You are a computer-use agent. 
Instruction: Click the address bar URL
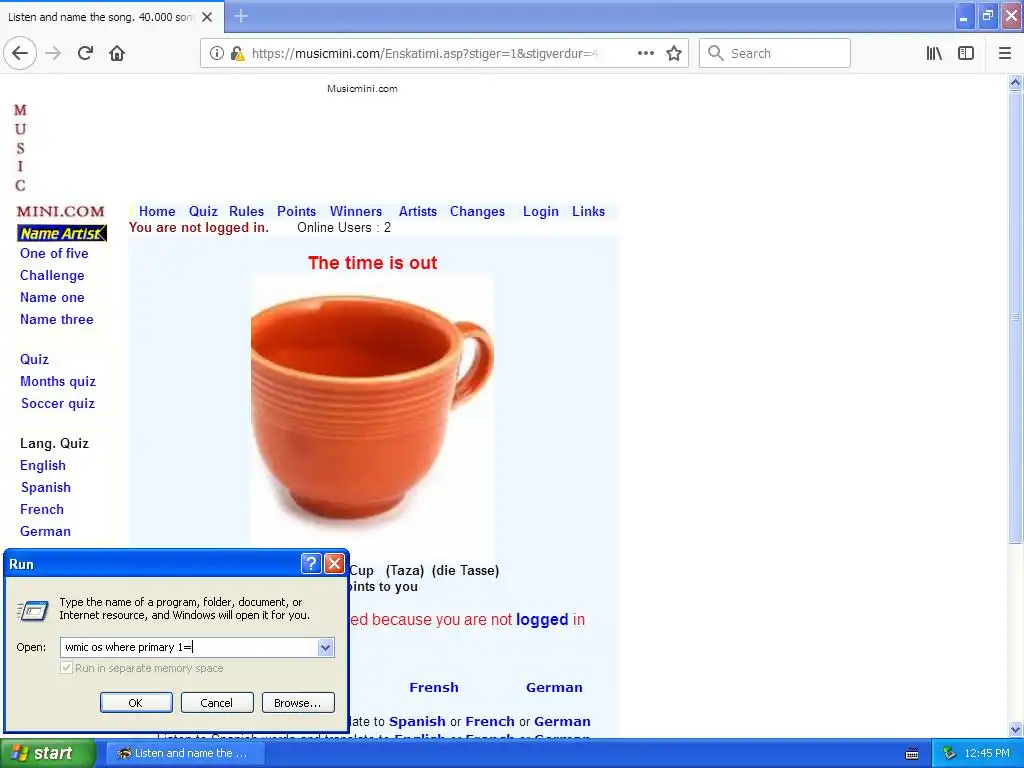424,54
